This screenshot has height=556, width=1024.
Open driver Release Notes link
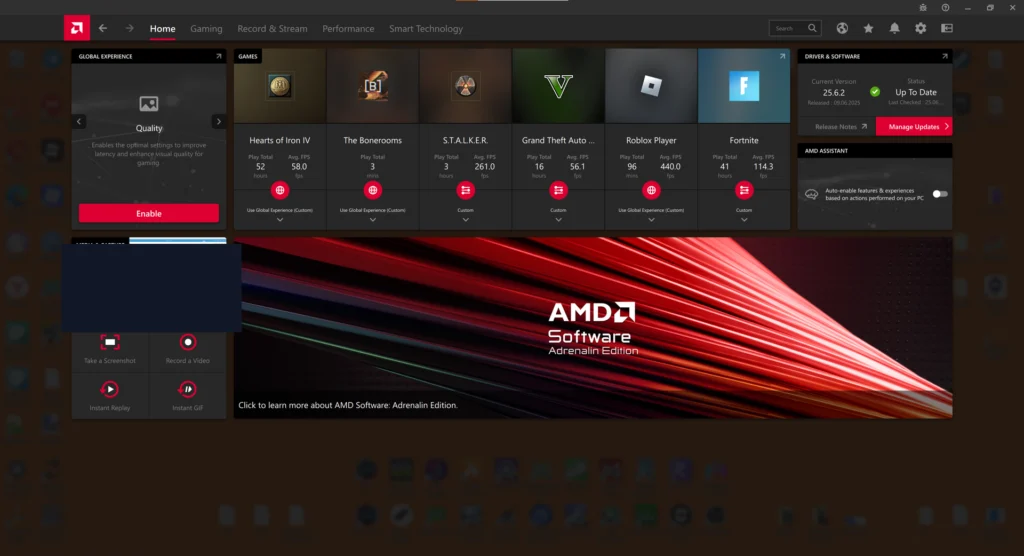pyautogui.click(x=840, y=127)
